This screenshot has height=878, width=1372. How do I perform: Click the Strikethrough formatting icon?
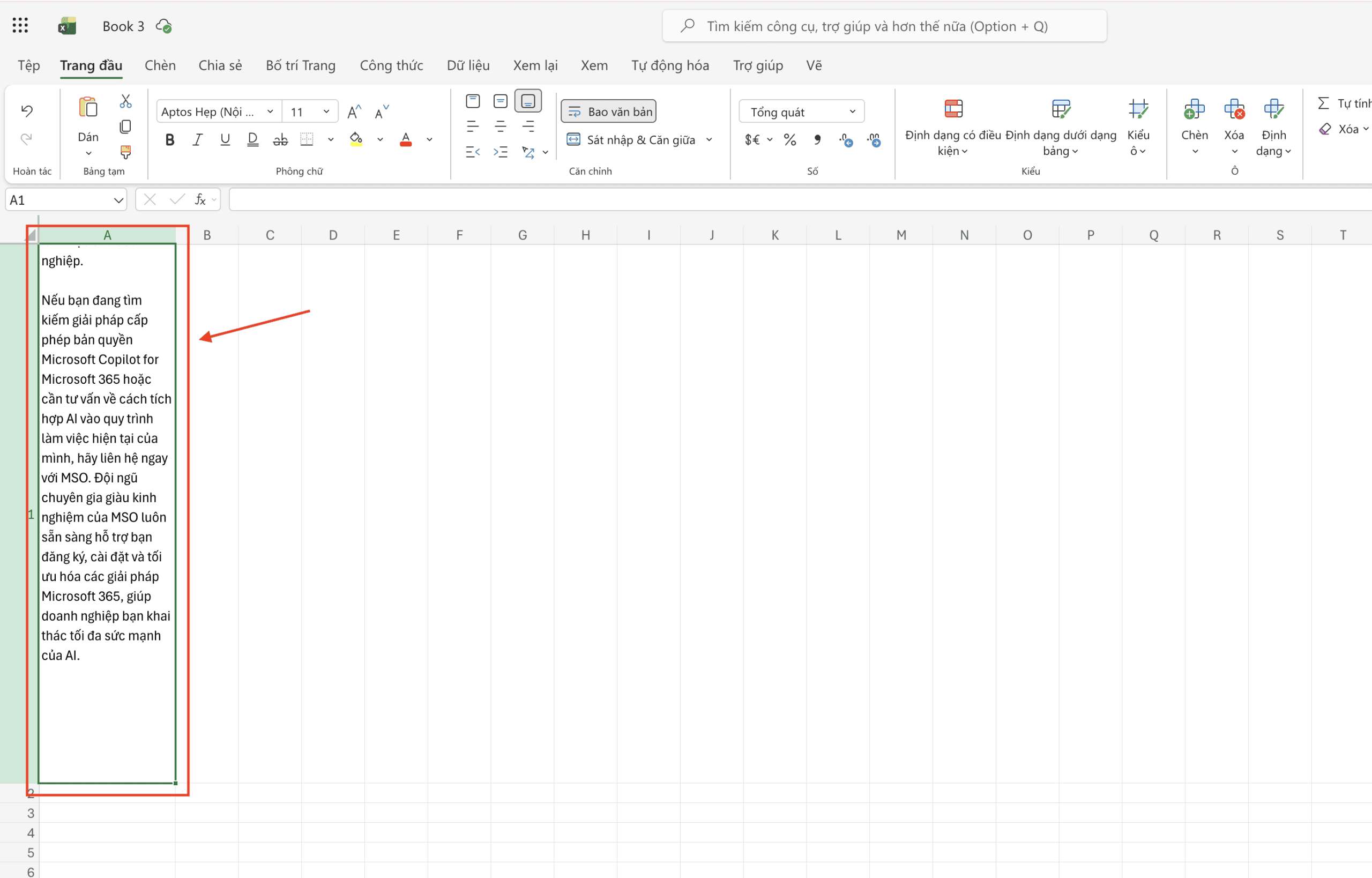[x=280, y=140]
